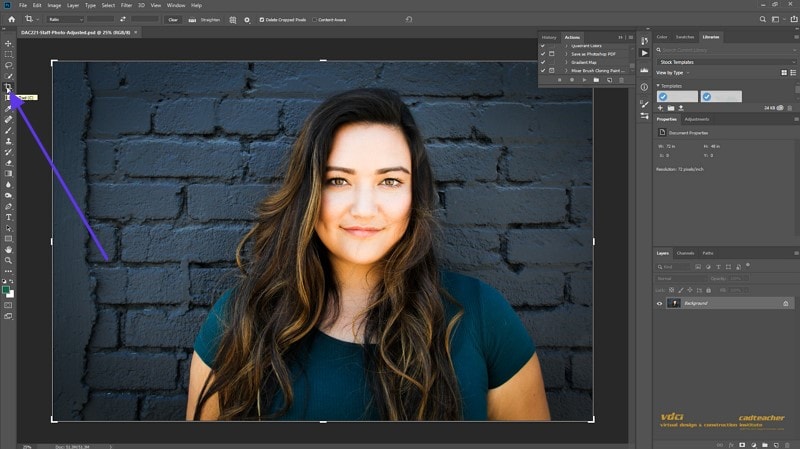Toggle dialog box for Save as Photoshop PDF
Screen dimensions: 800x449
[552, 54]
